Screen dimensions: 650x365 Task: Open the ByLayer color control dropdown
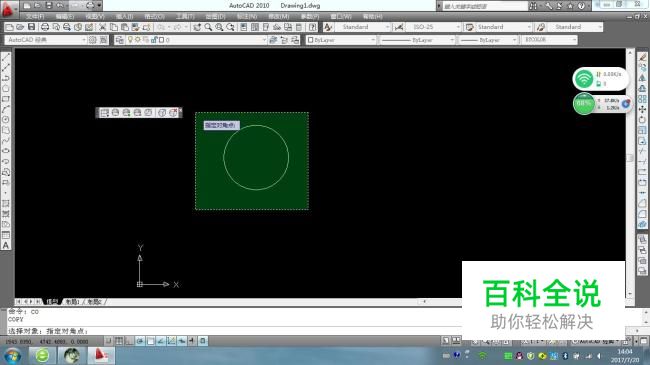[x=341, y=40]
